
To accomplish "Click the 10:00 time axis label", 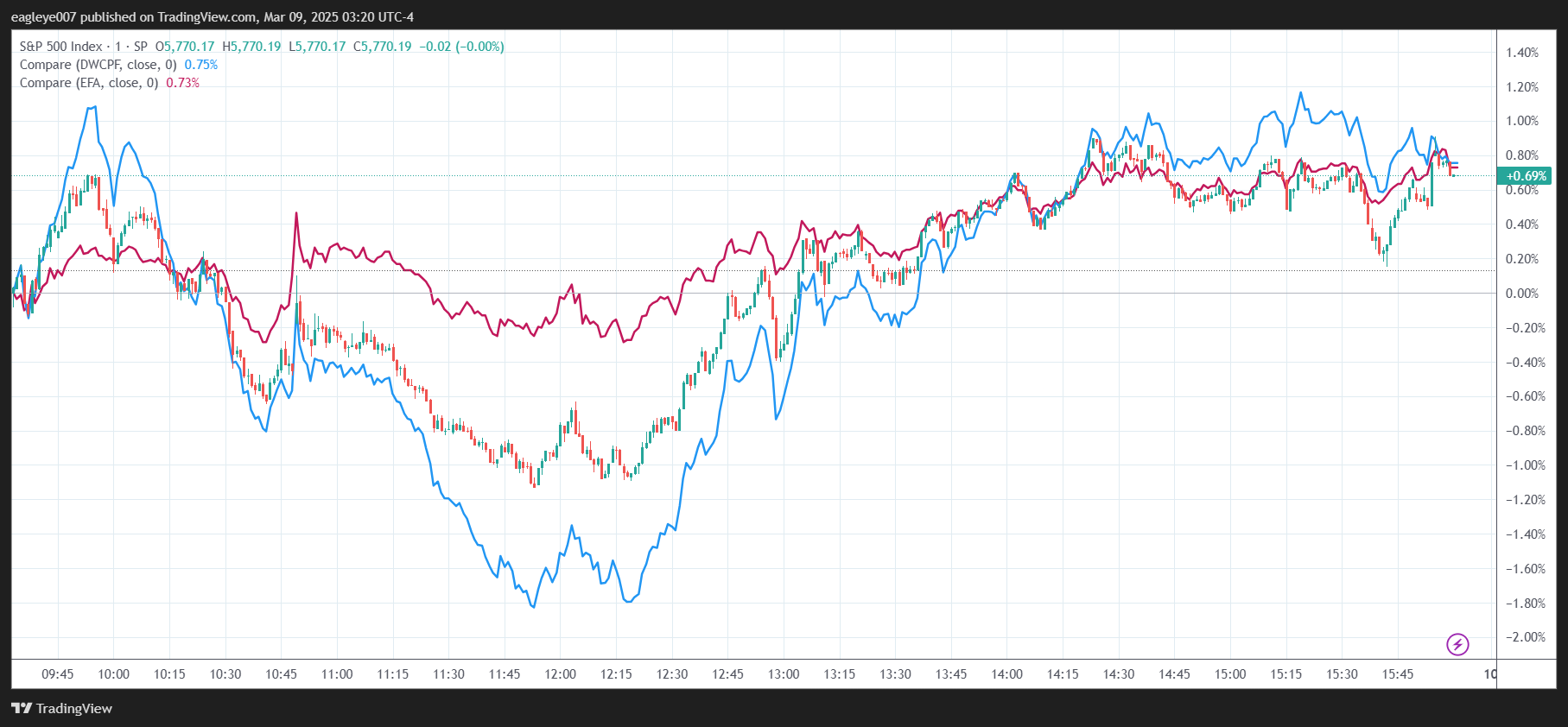I will 114,674.
